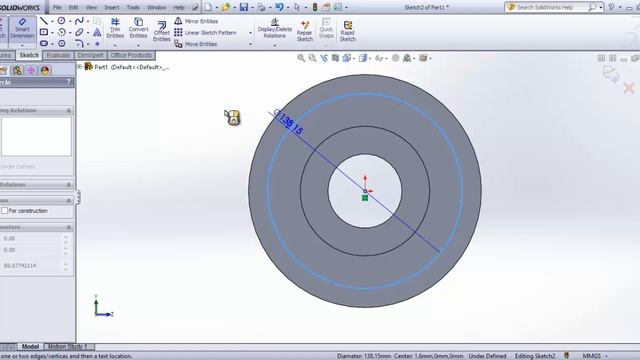The height and width of the screenshot is (360, 640).
Task: Click the first 0.00 center coordinate field
Action: pos(32,238)
